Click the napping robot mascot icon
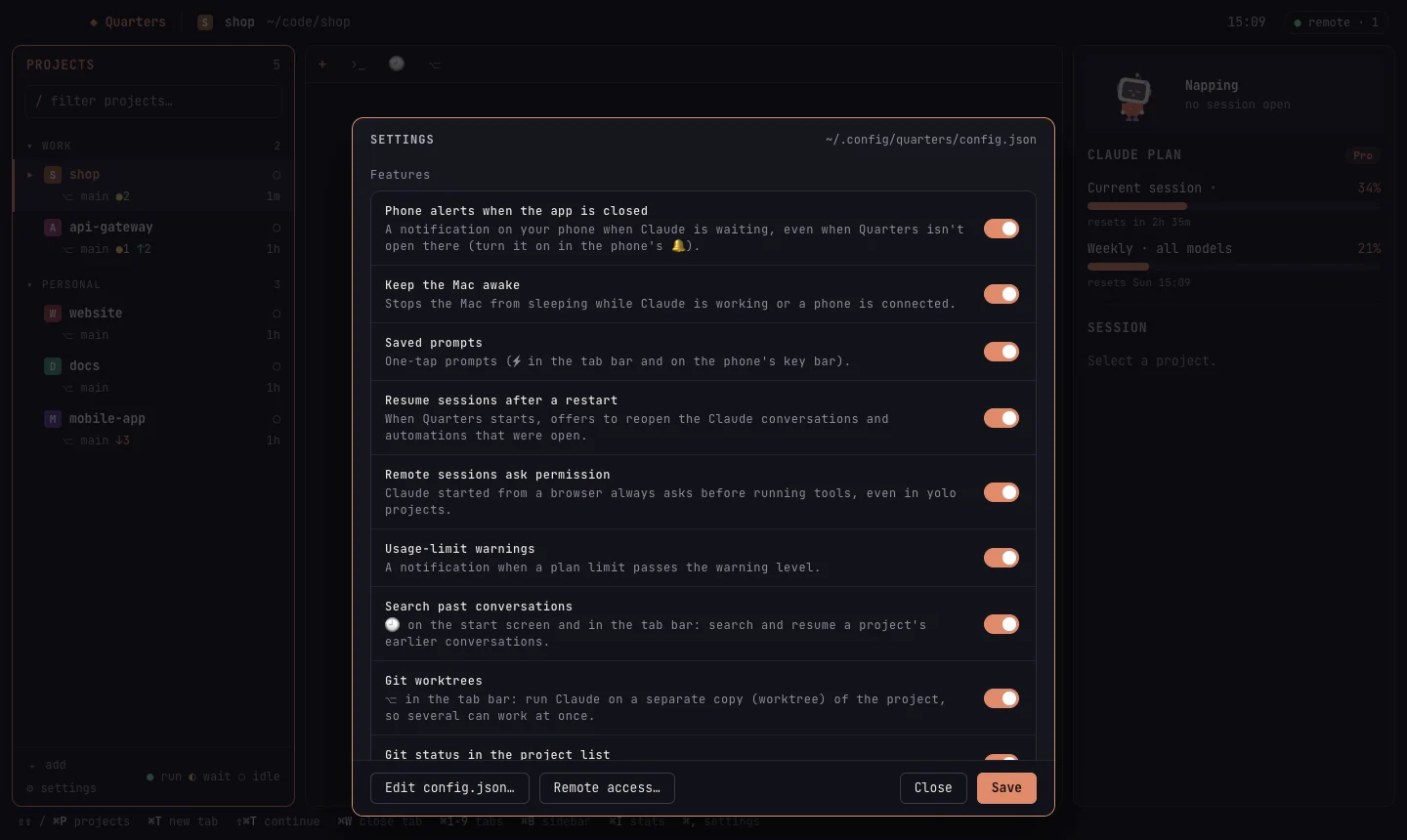Image resolution: width=1407 pixels, height=840 pixels. 1133,97
